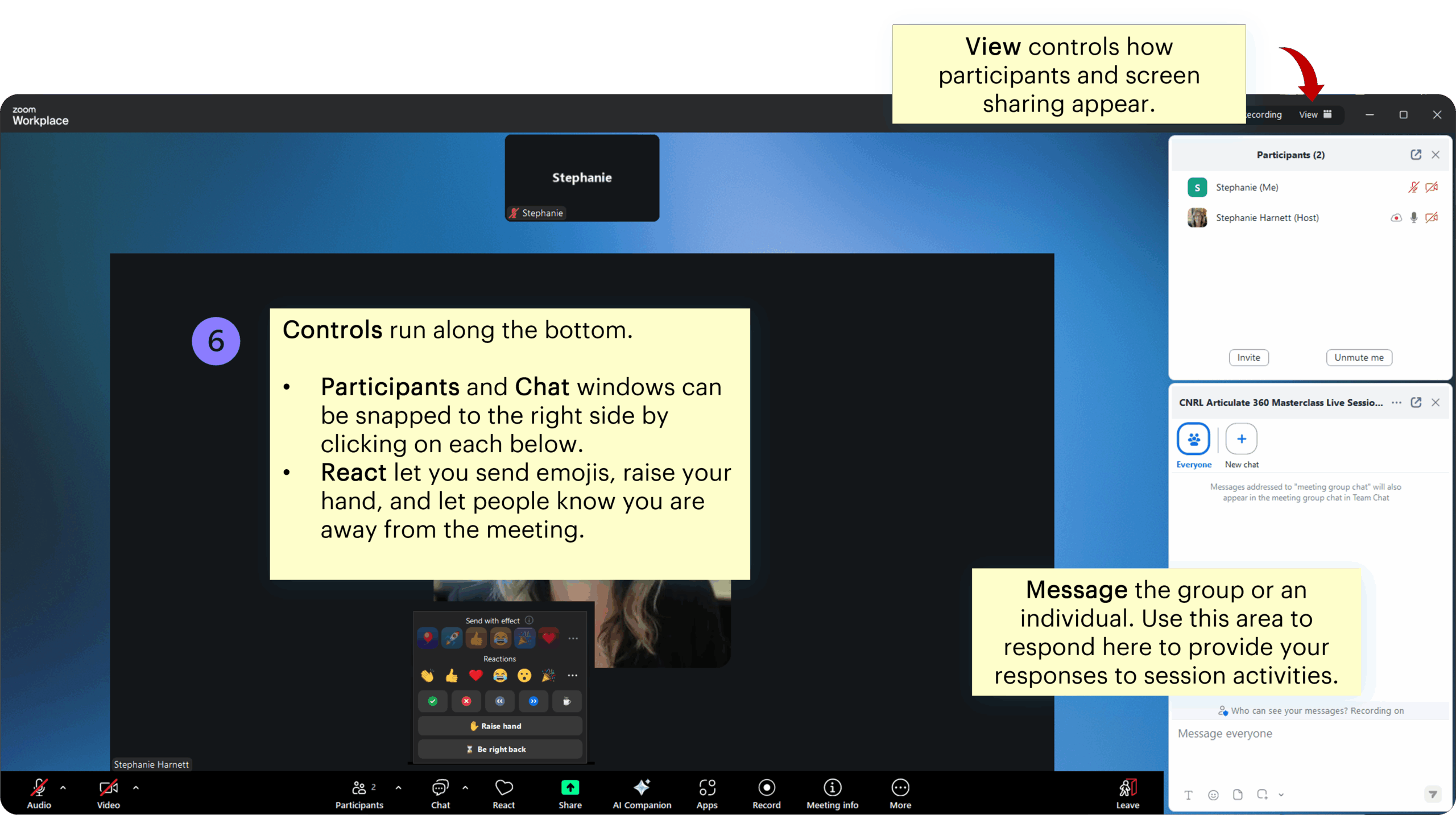The image size is (1456, 815).
Task: Close the Participants panel
Action: click(1436, 155)
